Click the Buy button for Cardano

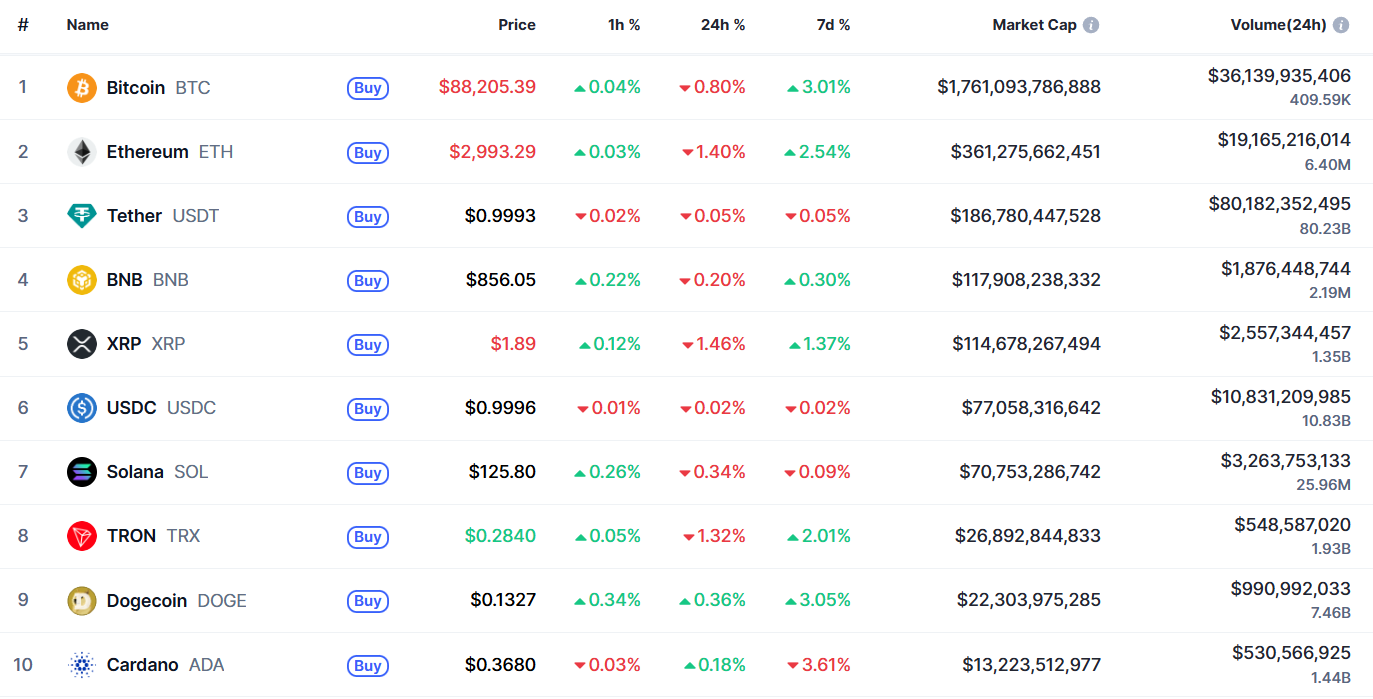click(368, 664)
